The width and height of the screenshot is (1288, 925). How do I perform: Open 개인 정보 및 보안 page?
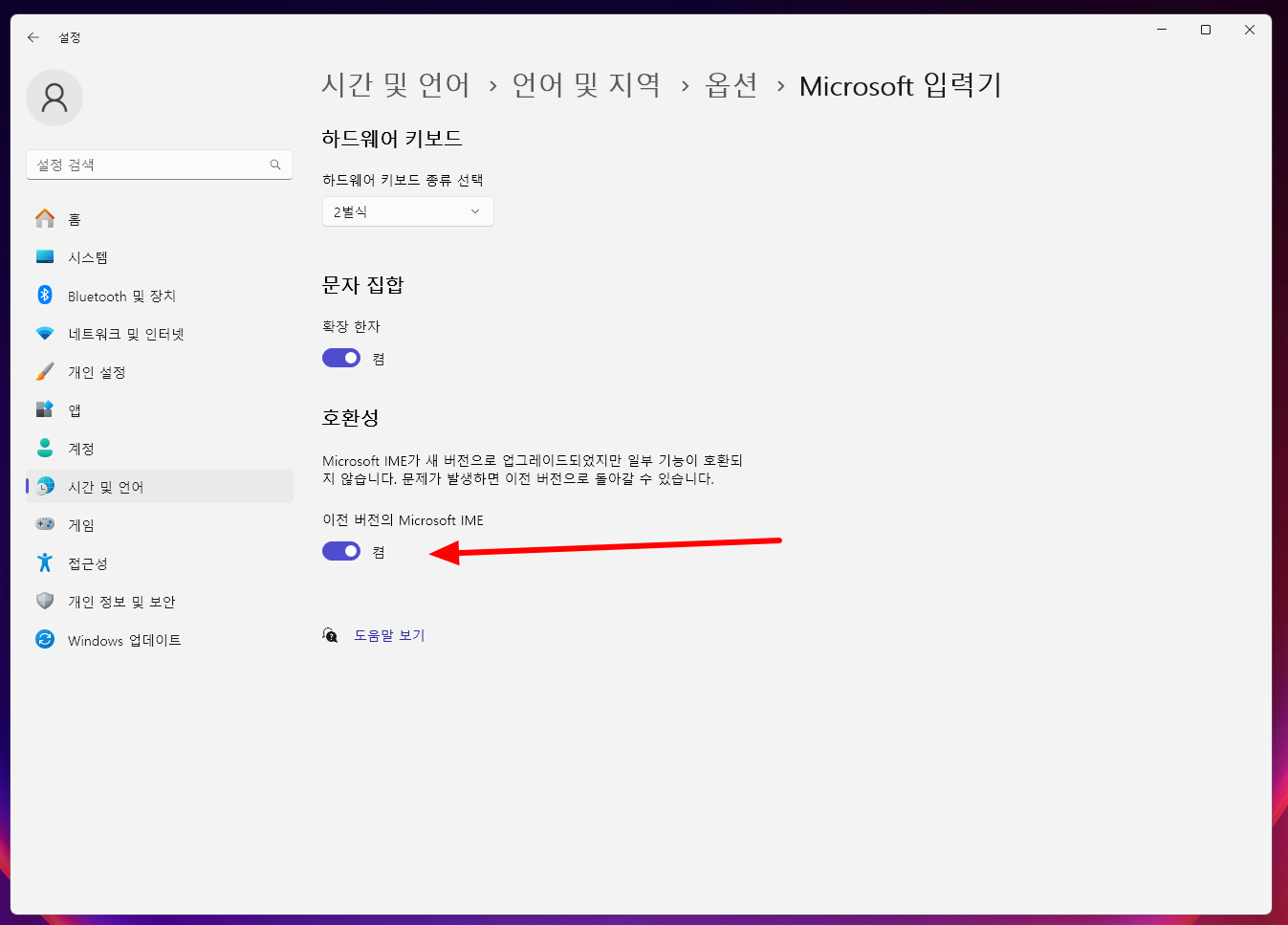(160, 602)
